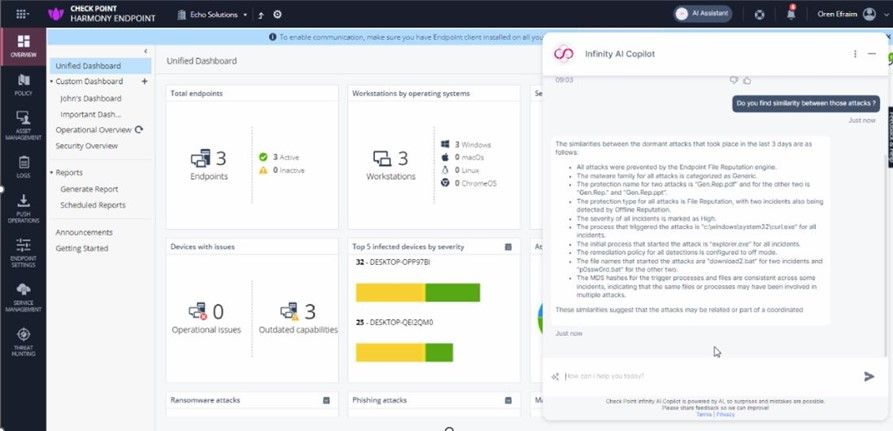Click the Endpoints count icon

tap(200, 158)
